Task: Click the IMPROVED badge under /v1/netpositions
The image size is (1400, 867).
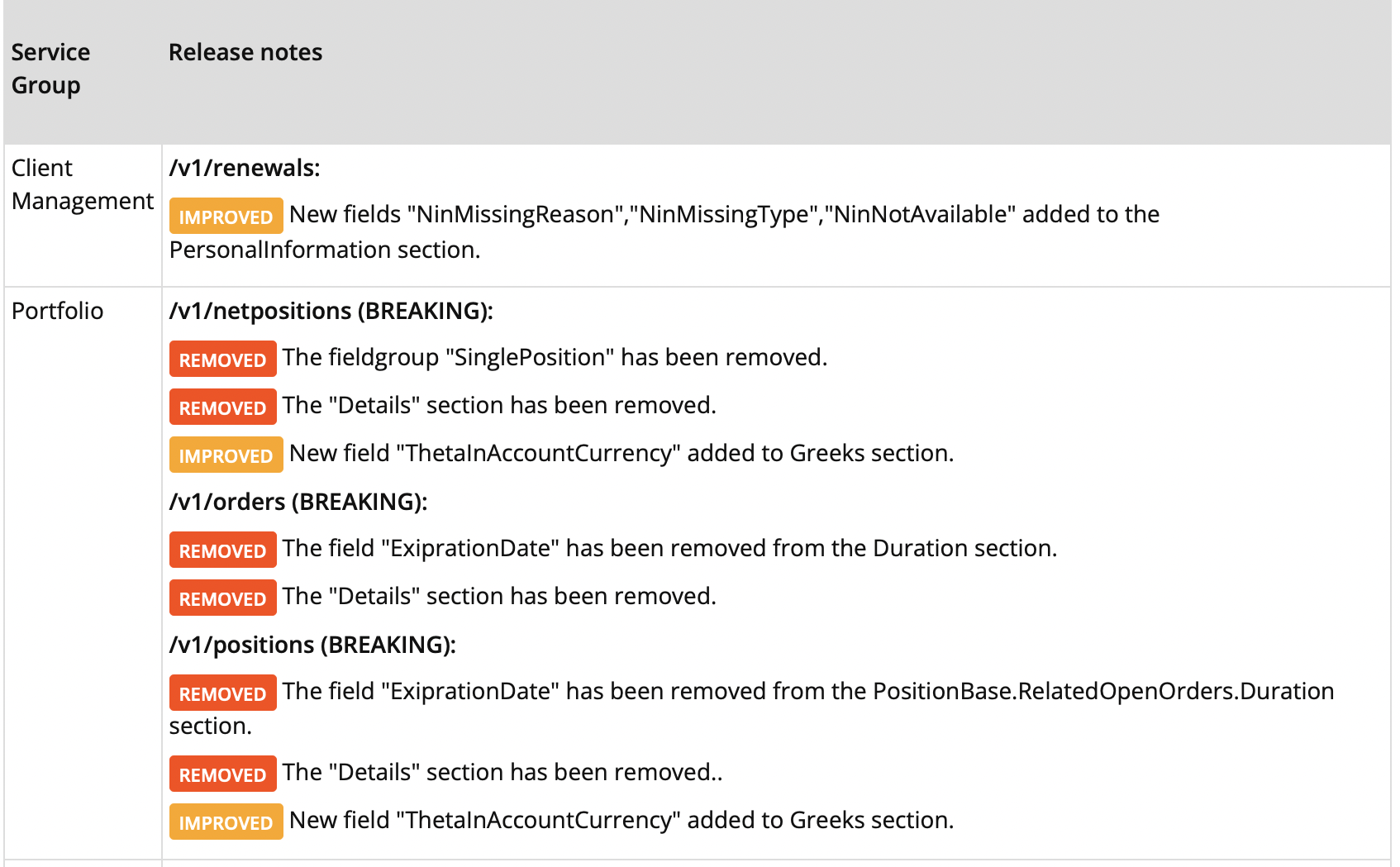Action: coord(226,455)
